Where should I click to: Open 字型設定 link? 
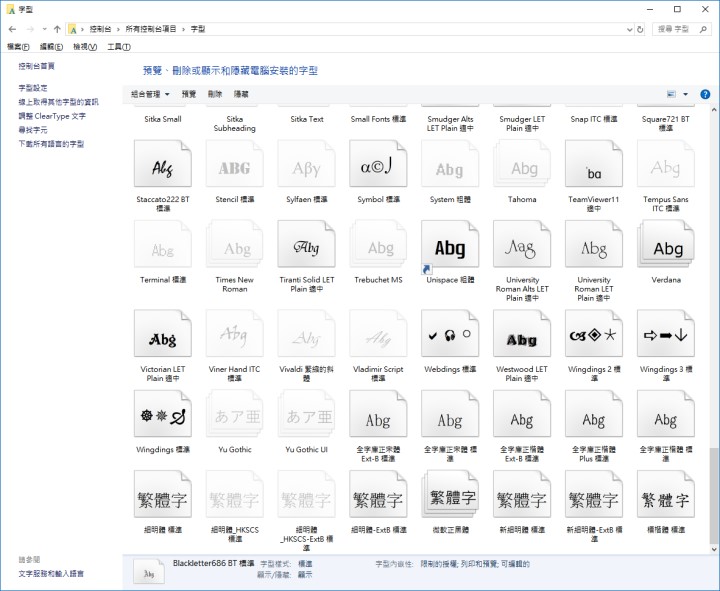pos(33,88)
